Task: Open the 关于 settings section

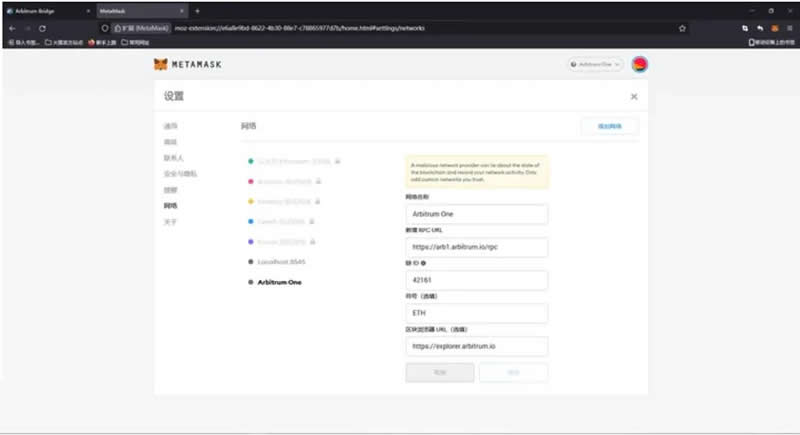Action: [x=170, y=221]
